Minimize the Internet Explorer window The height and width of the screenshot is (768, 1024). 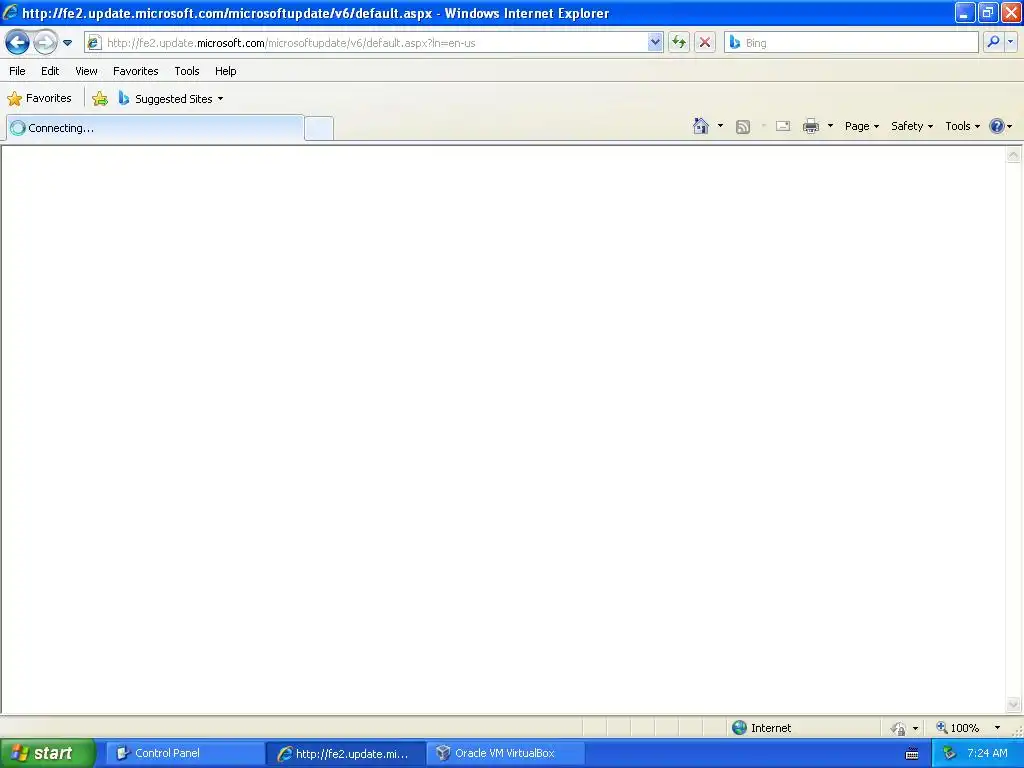[964, 12]
